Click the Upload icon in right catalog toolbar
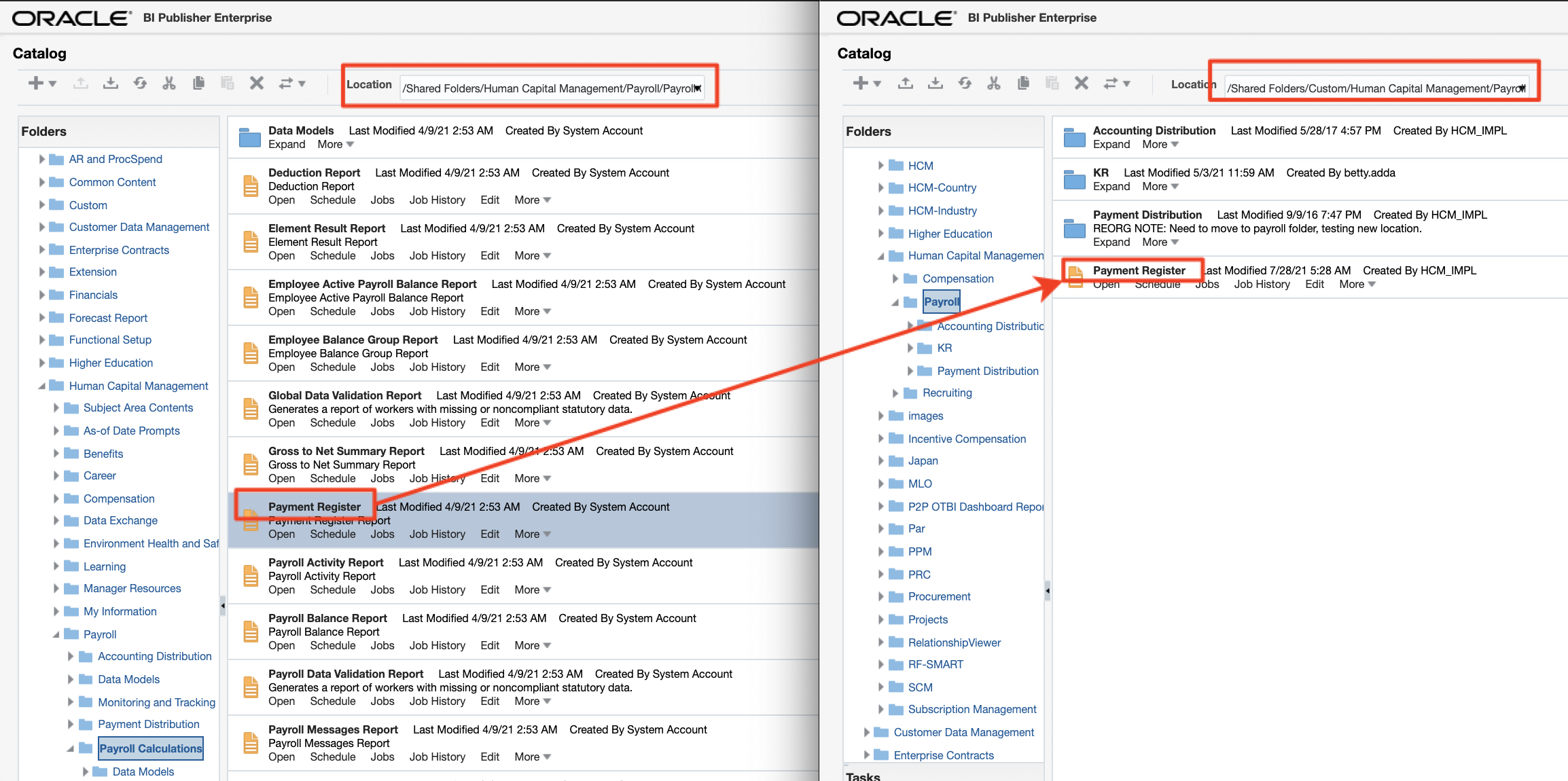Screen dimensions: 1568x781 [x=905, y=84]
